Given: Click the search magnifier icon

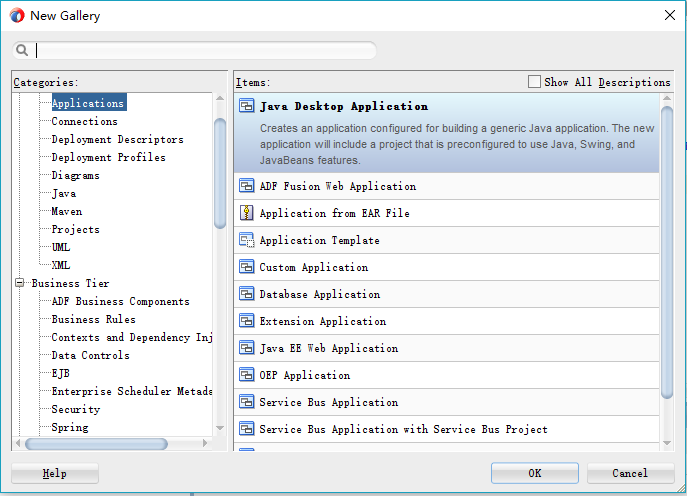Looking at the screenshot, I should click(22, 50).
